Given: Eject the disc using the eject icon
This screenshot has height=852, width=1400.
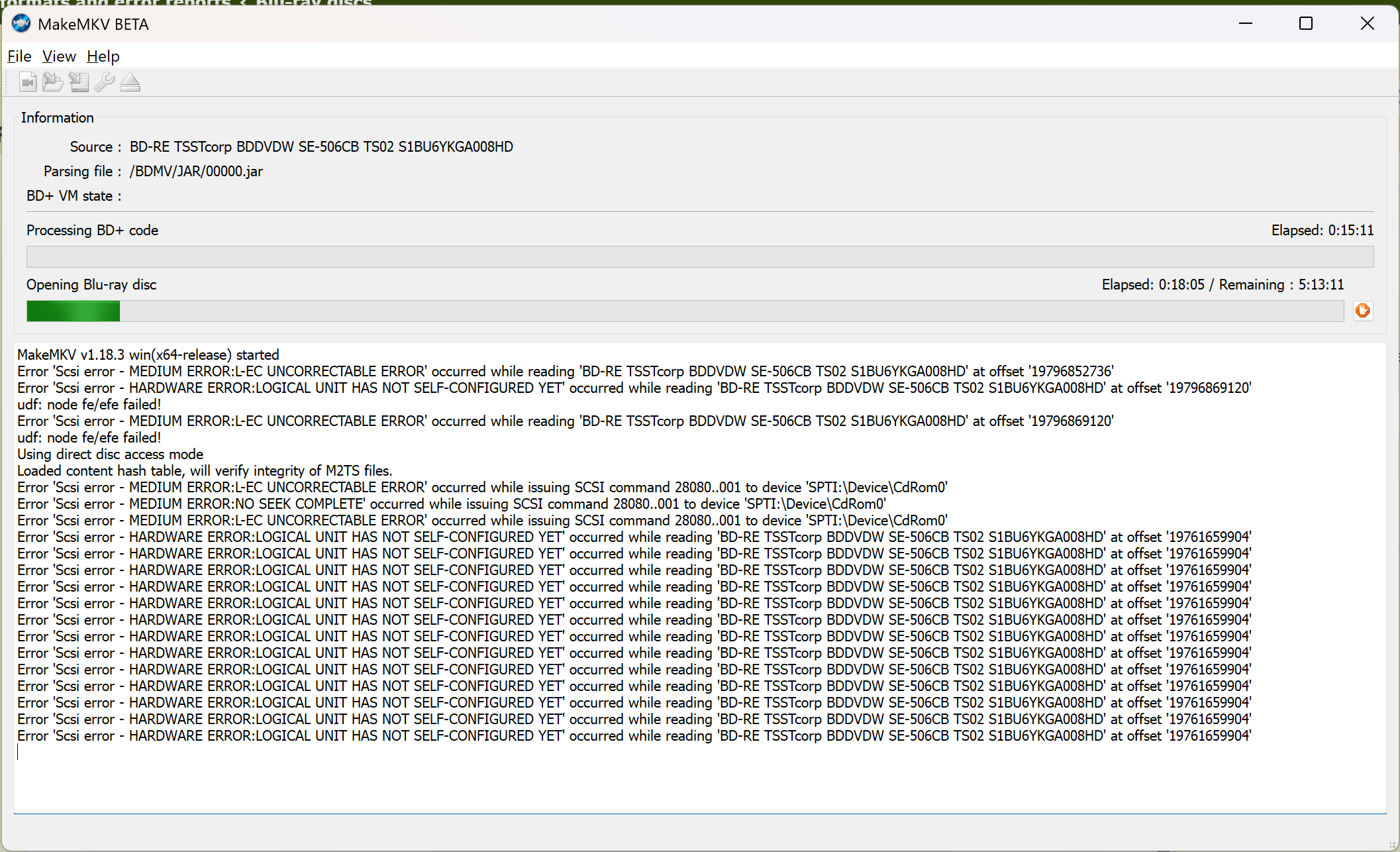Looking at the screenshot, I should 130,82.
